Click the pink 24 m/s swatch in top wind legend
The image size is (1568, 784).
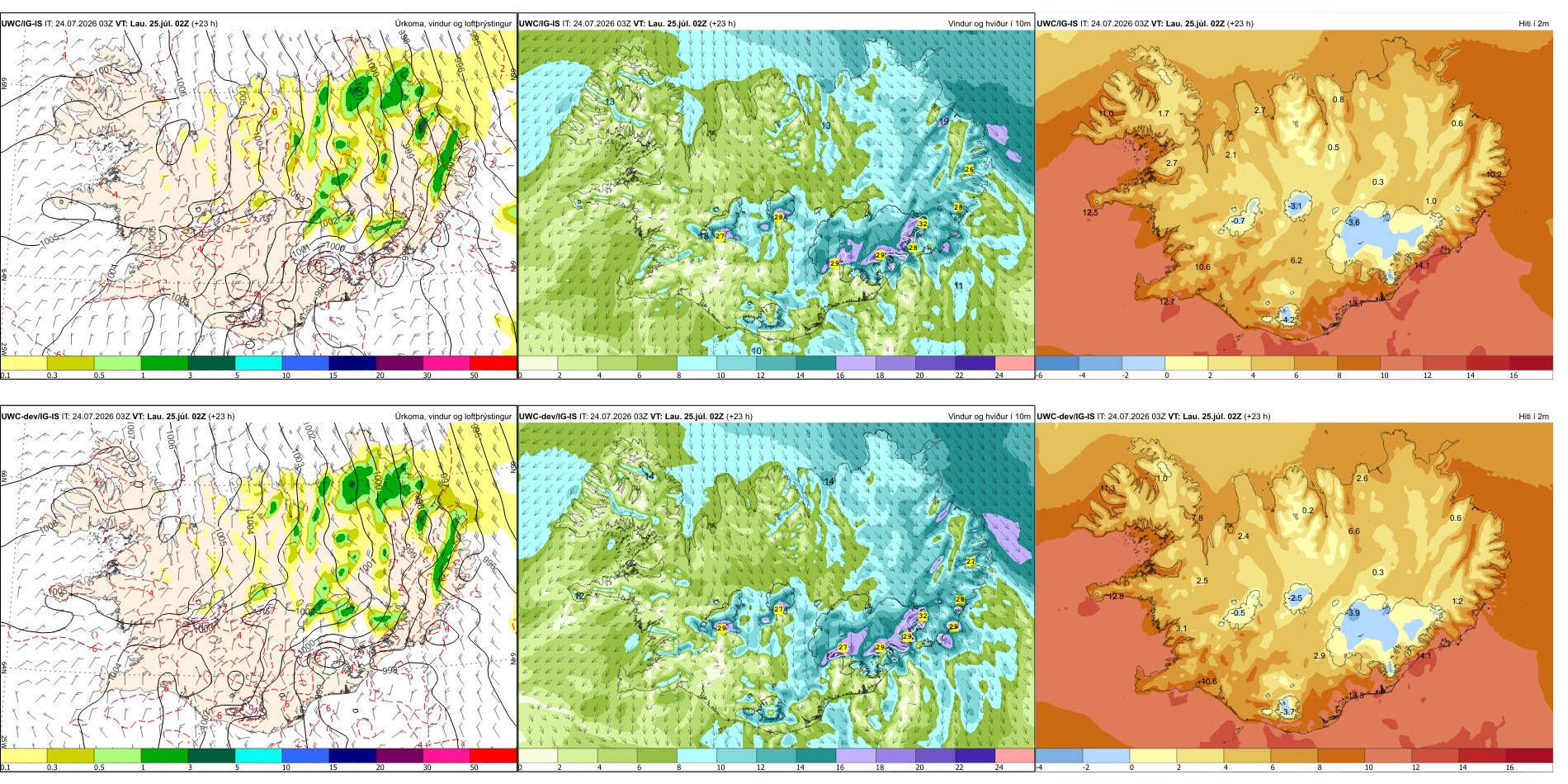coord(1014,362)
